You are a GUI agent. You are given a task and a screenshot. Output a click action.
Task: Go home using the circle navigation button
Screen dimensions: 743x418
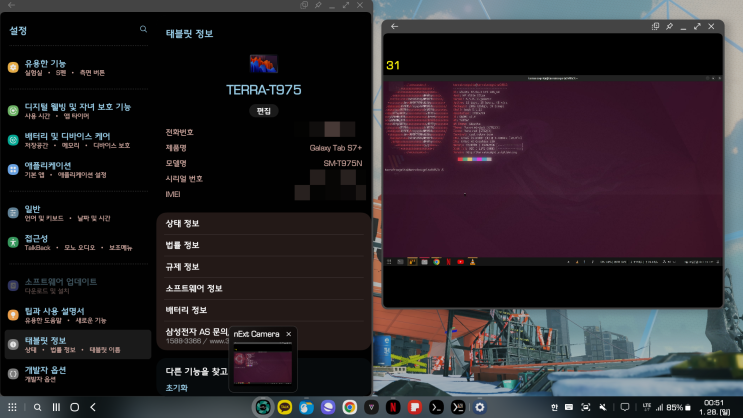[x=74, y=408]
